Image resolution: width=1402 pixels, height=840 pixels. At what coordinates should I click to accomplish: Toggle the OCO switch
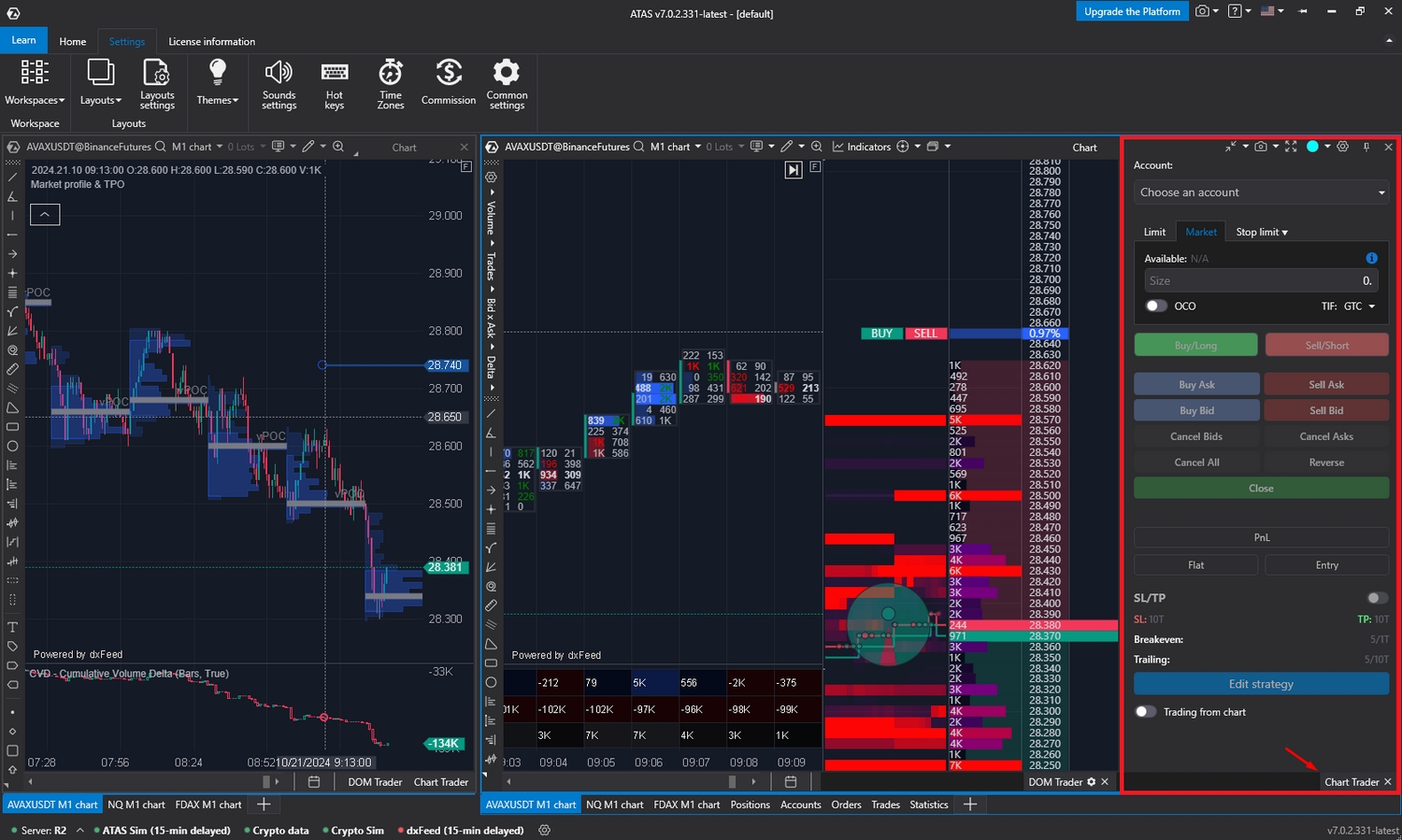1156,306
